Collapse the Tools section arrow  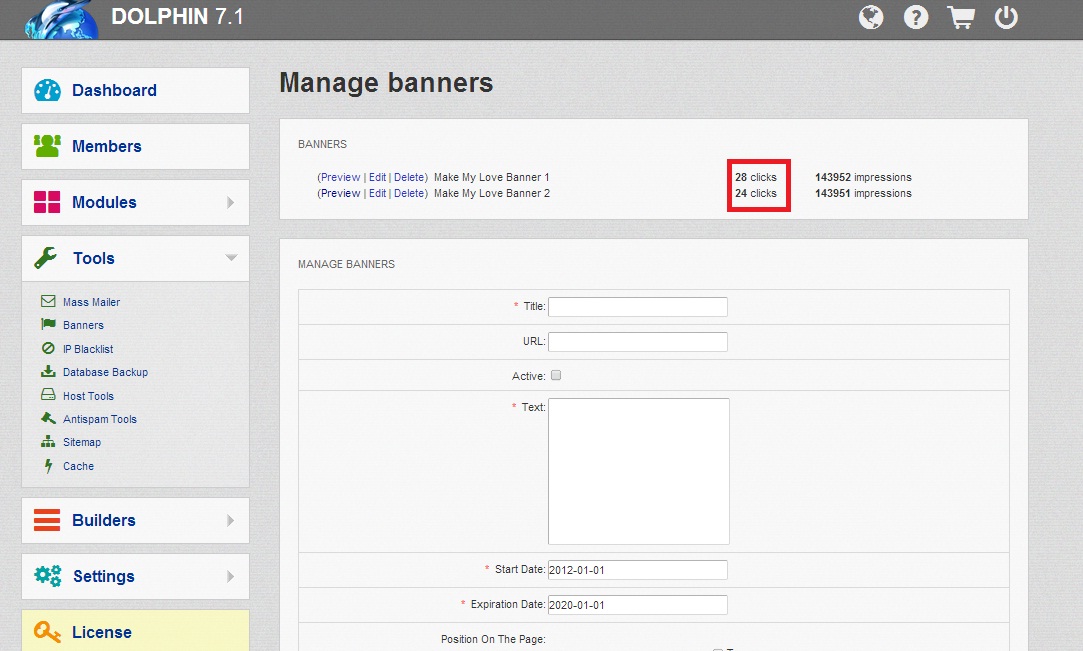[231, 258]
